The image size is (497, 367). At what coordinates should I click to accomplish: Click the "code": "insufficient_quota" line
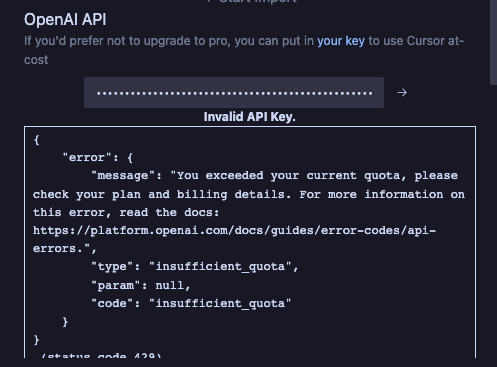click(x=191, y=303)
